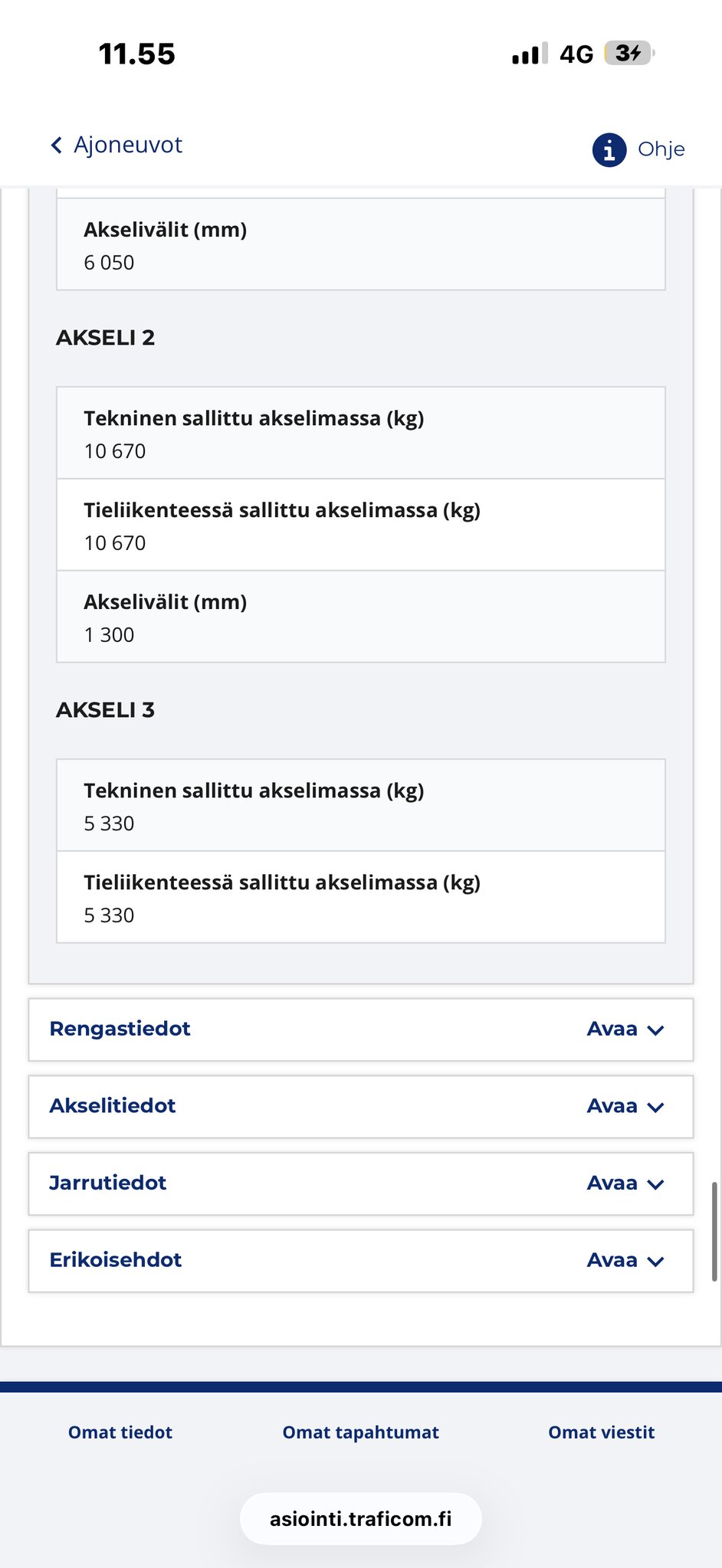The image size is (722, 1568).
Task: Open Omat viestit
Action: click(601, 1432)
